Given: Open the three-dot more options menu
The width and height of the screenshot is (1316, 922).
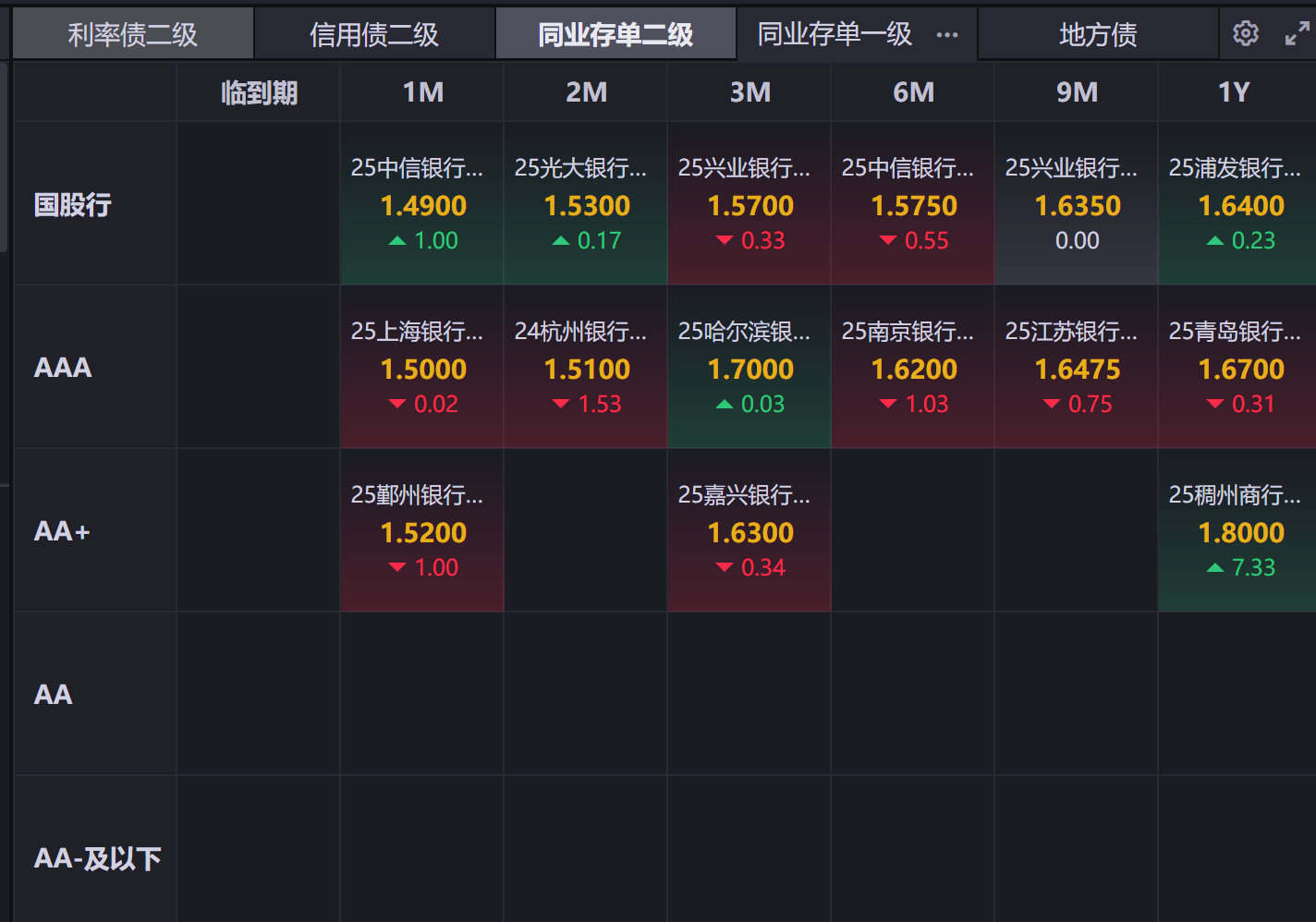Looking at the screenshot, I should [x=947, y=35].
